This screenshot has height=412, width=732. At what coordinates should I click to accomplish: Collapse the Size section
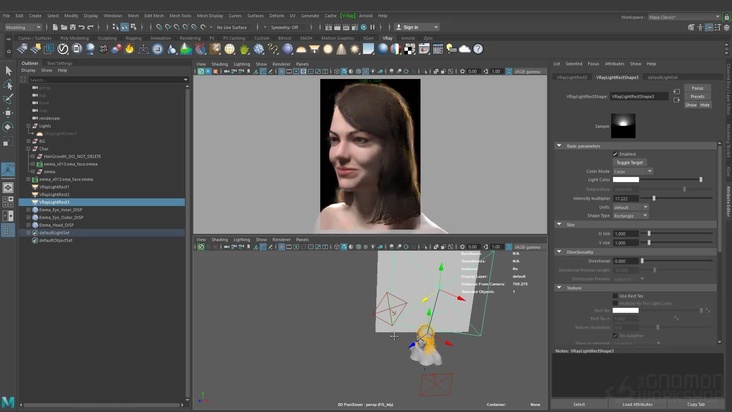point(559,224)
